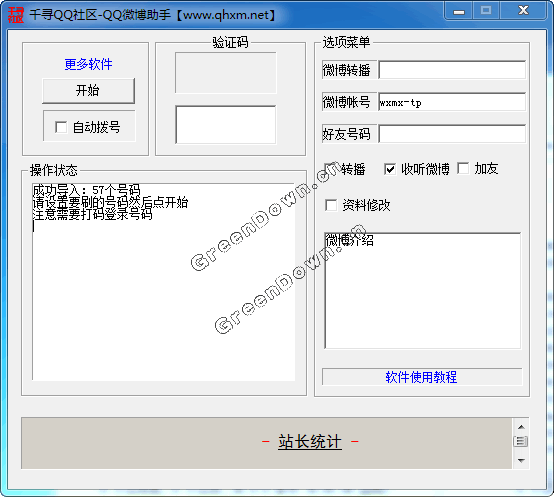
Task: Open the 更多软件 link
Action: coord(88,64)
